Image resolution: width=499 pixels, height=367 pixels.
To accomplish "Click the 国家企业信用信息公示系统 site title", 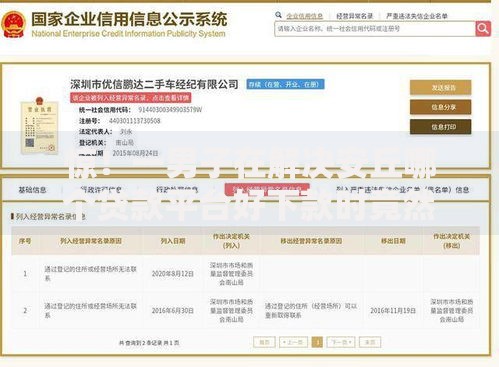I will tap(130, 19).
